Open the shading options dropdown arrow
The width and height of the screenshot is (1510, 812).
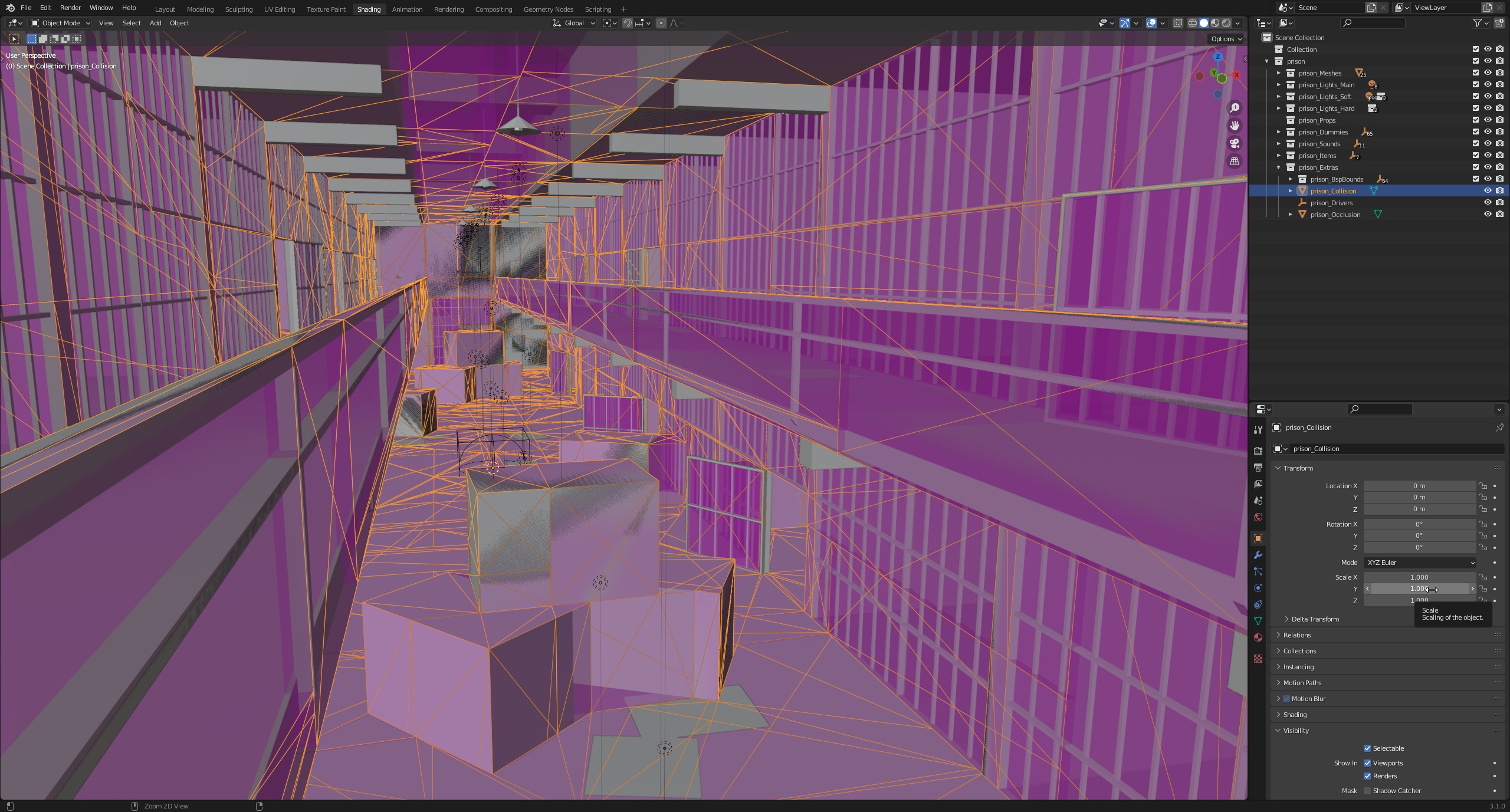(1238, 23)
